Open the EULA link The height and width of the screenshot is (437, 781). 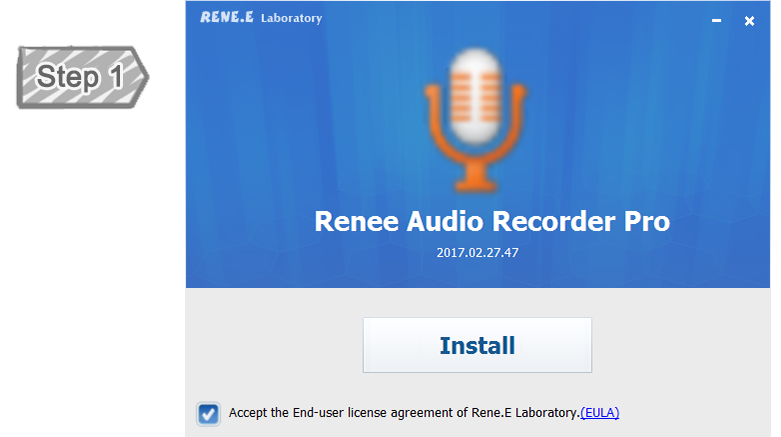coord(600,412)
